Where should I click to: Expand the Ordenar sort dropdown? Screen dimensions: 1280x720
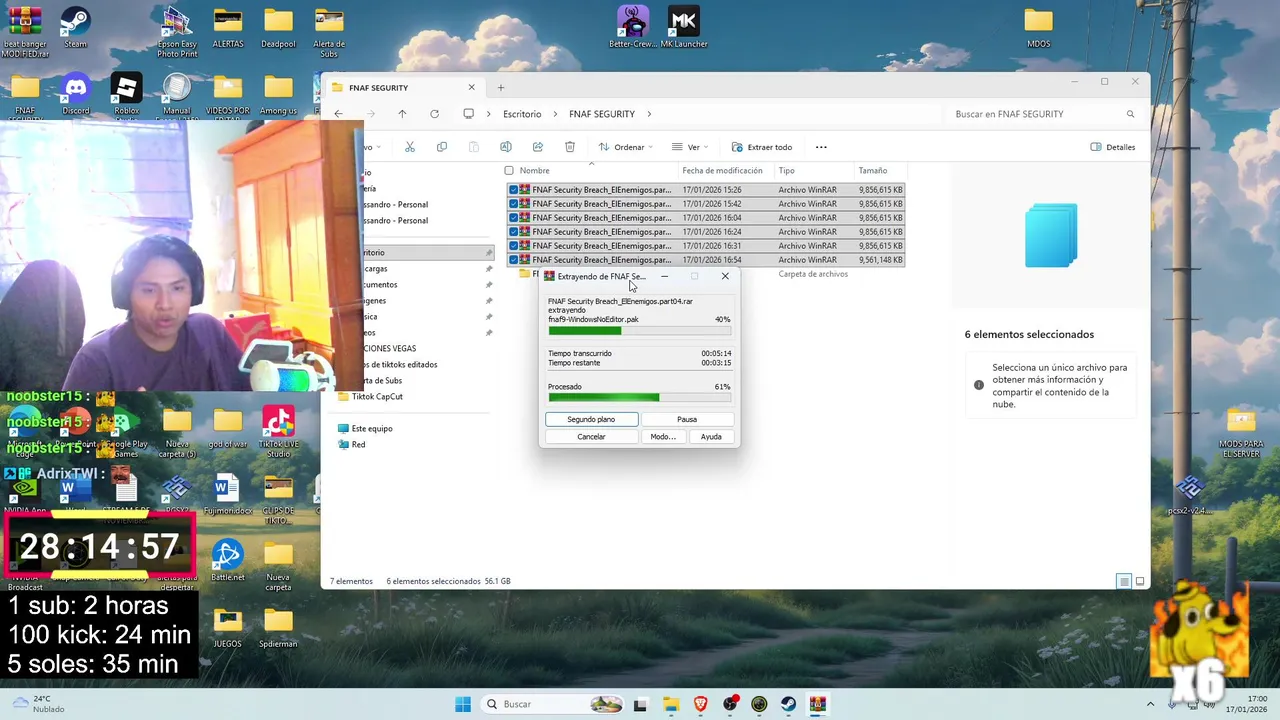tap(625, 147)
